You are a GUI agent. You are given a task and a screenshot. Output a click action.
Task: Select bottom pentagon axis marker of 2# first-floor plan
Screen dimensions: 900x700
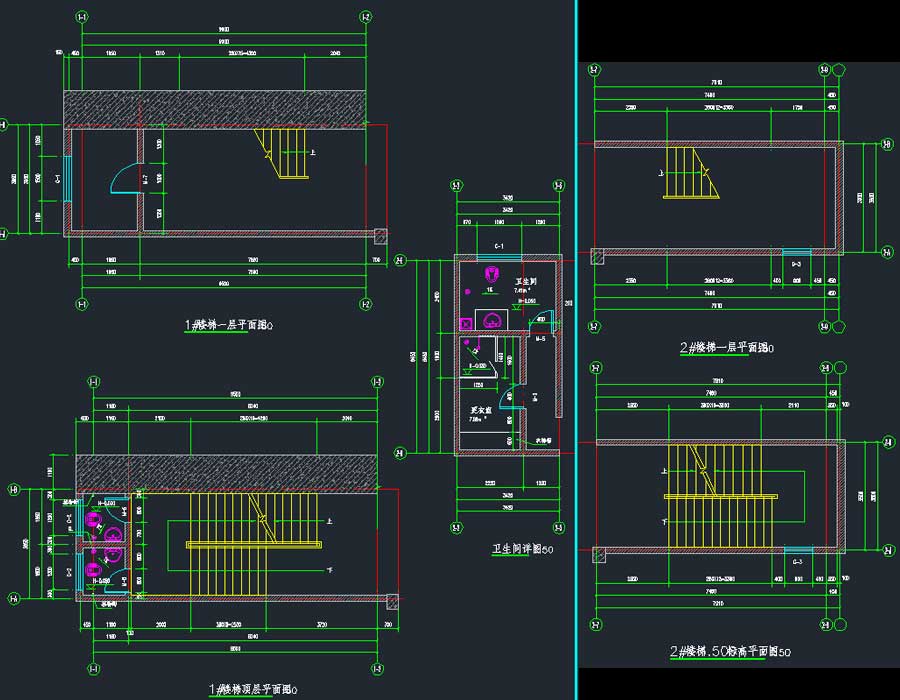tap(839, 327)
